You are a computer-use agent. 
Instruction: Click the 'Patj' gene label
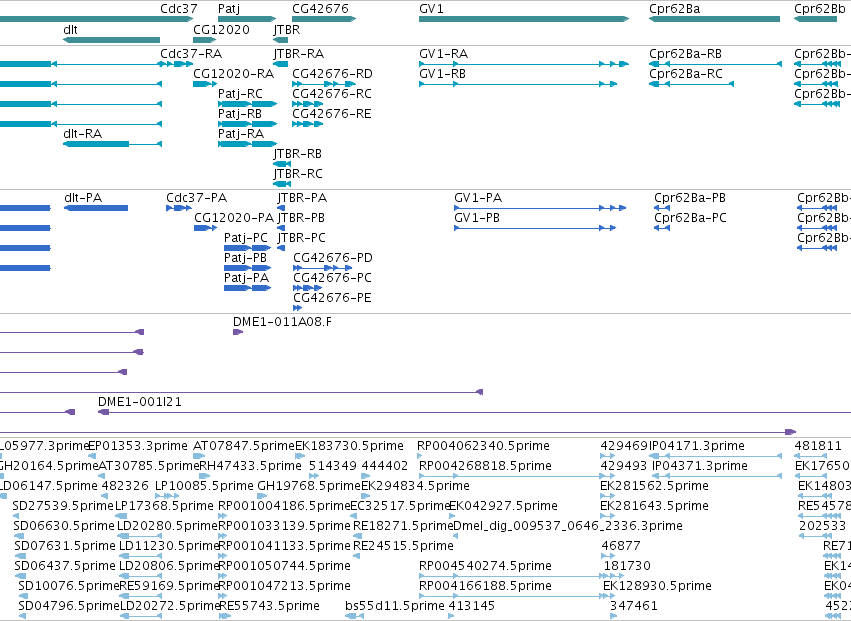[x=228, y=9]
